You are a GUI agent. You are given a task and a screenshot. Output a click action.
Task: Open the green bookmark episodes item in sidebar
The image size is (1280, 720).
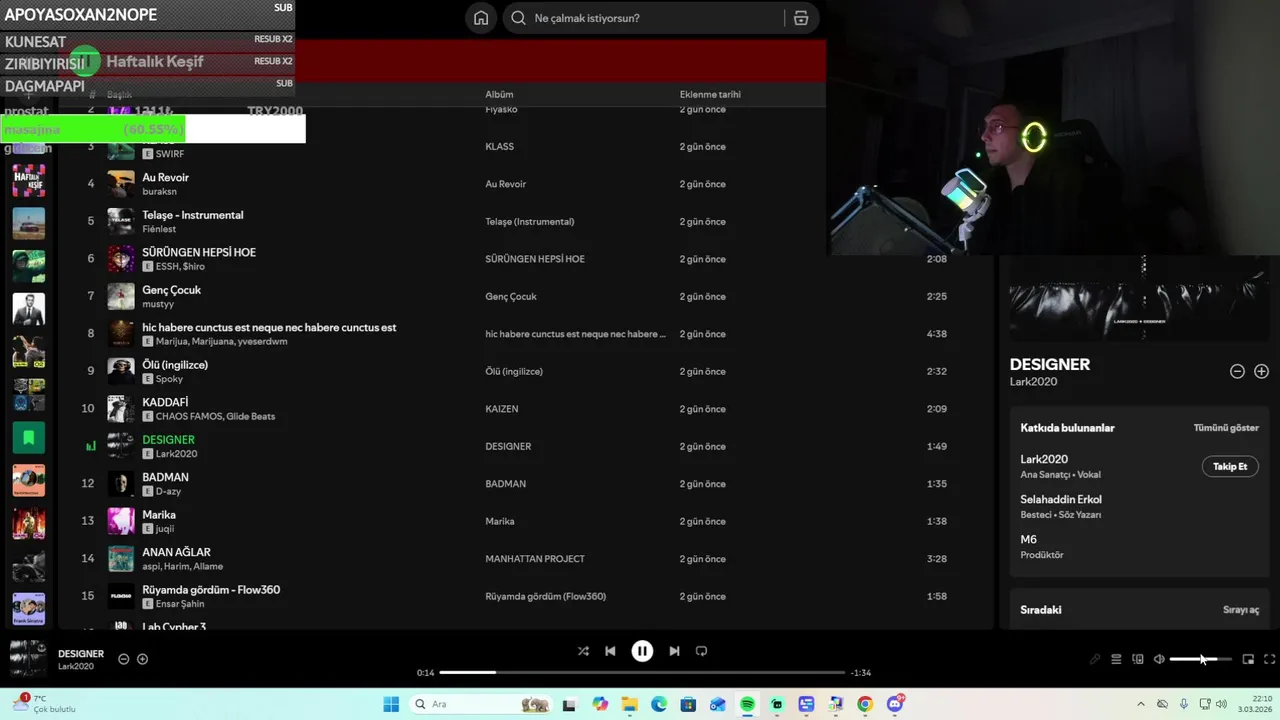point(28,437)
